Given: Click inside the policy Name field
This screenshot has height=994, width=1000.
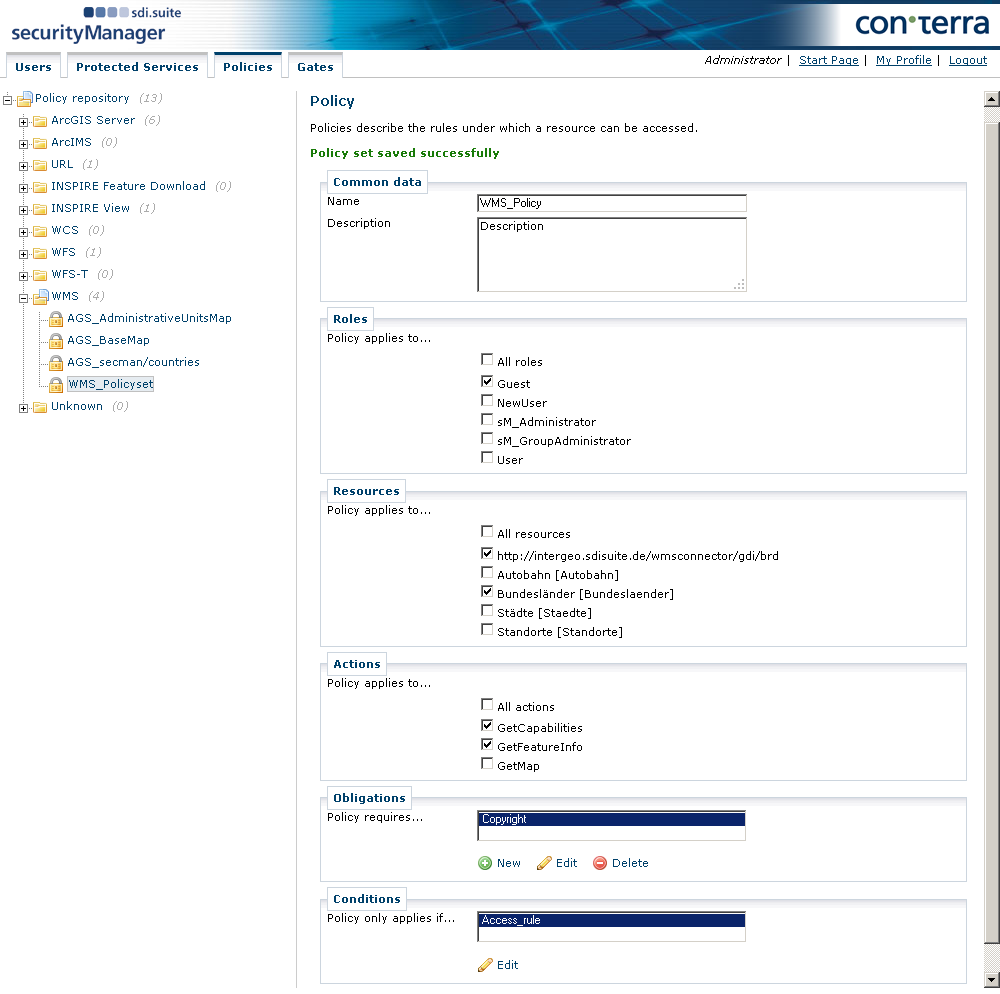Looking at the screenshot, I should tap(611, 204).
